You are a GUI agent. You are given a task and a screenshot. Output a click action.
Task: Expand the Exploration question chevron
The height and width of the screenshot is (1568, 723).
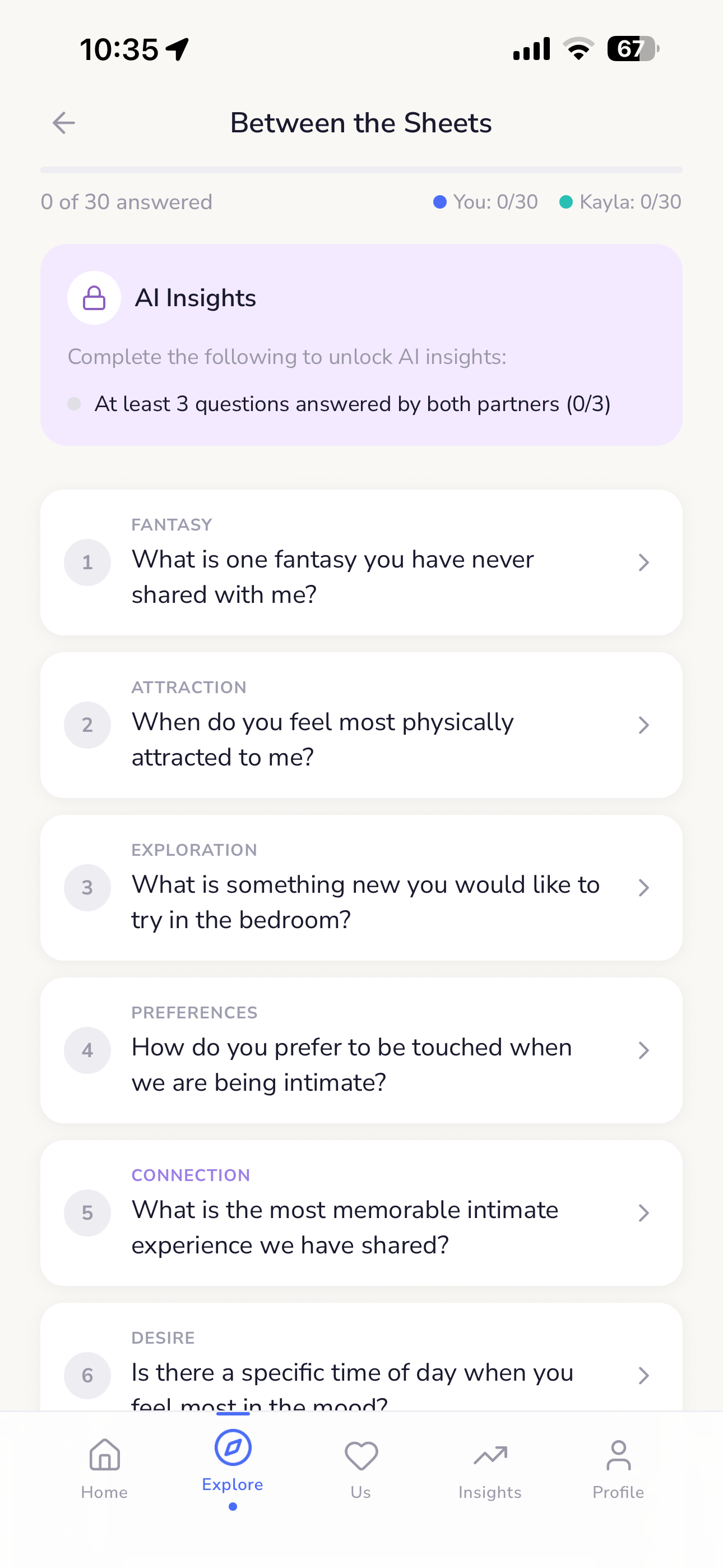click(x=643, y=888)
